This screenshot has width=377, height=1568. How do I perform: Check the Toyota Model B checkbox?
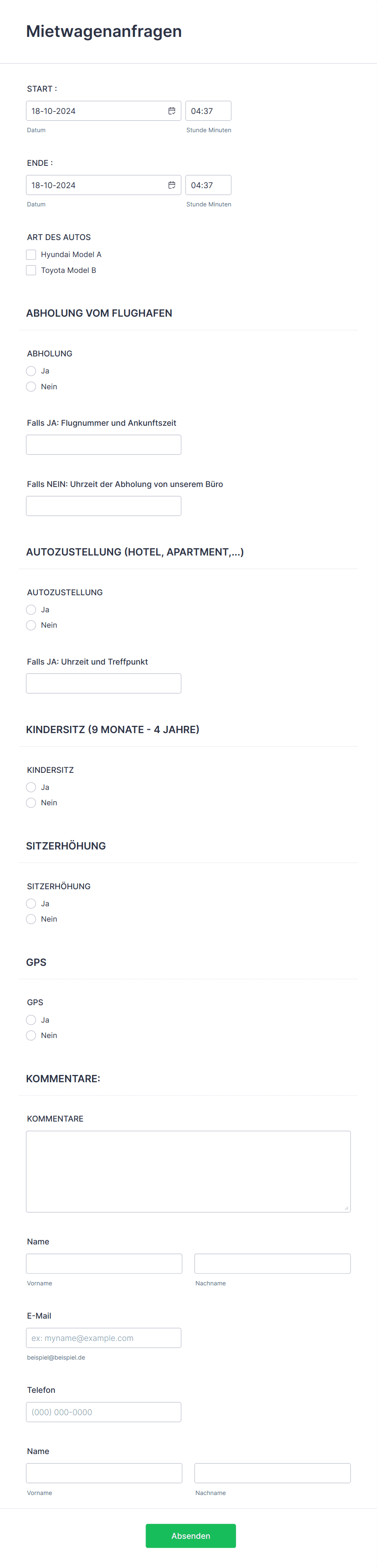(31, 270)
